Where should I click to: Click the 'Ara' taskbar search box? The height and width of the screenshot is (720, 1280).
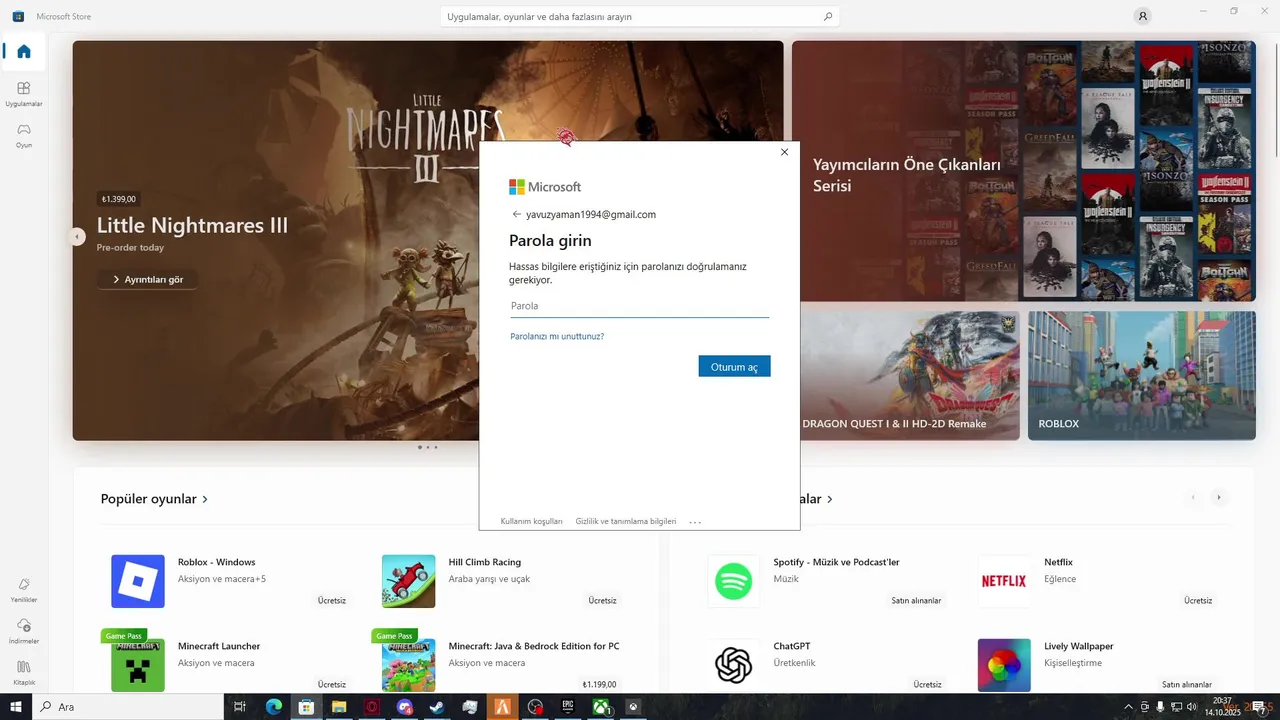128,707
